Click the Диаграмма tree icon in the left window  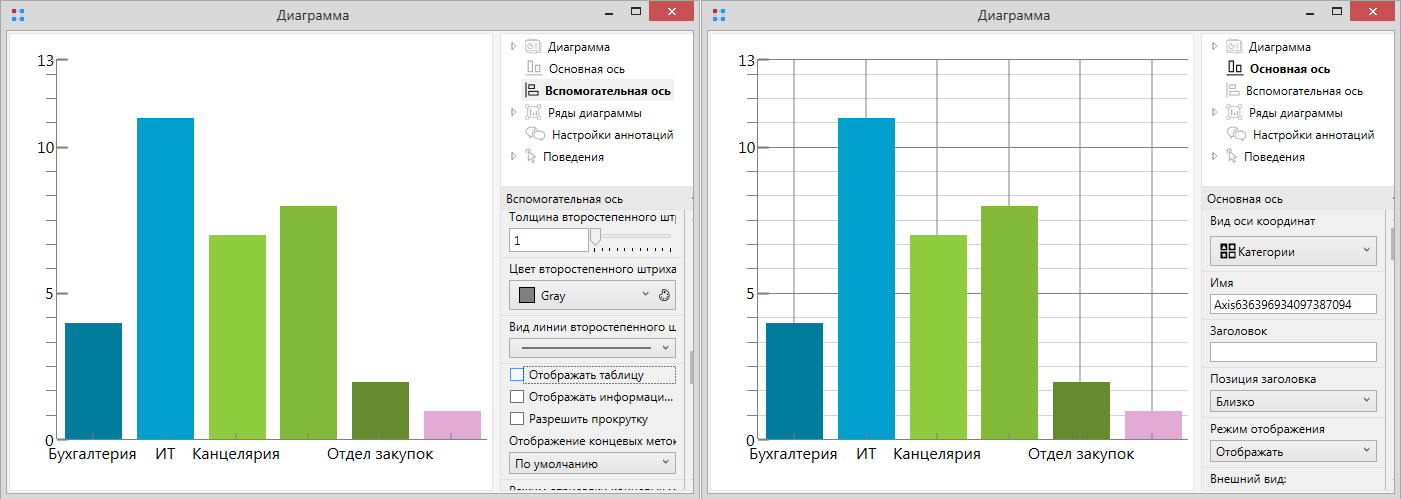[533, 47]
